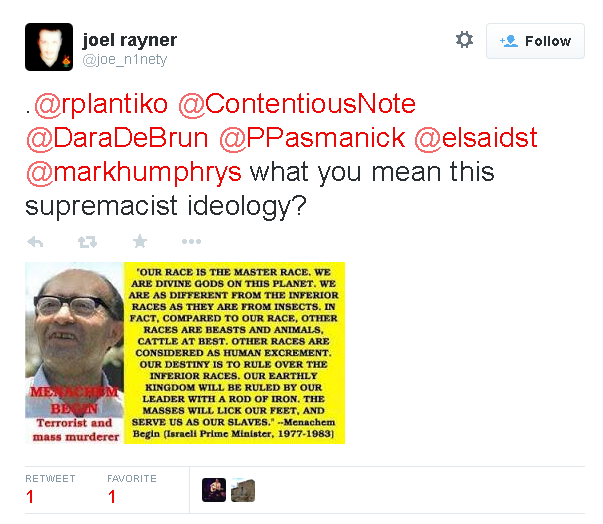The height and width of the screenshot is (524, 603).
Task: Open the joel rayner display name link
Action: coord(130,40)
